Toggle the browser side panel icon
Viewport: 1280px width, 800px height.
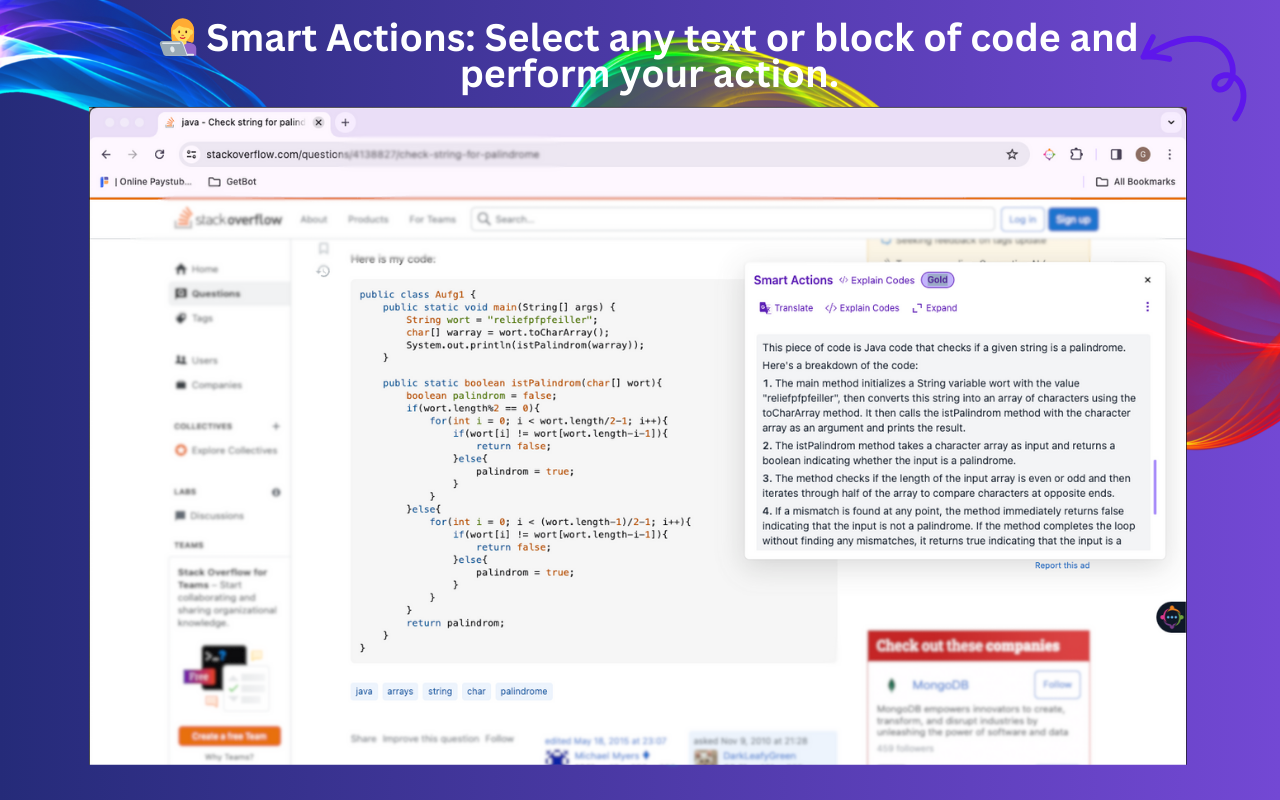tap(1116, 154)
